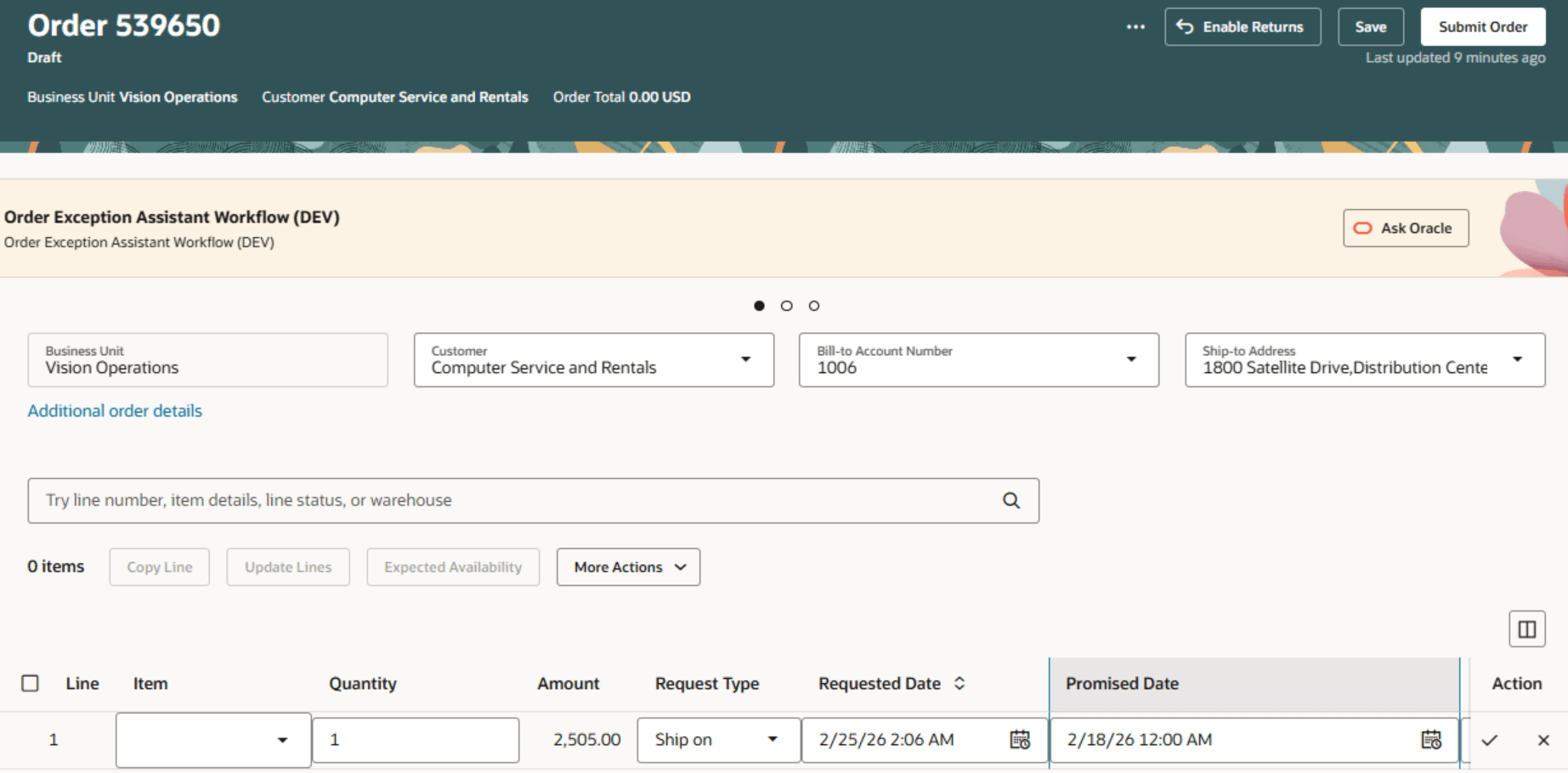The image size is (1568, 773).
Task: Click the Quantity column header
Action: point(363,684)
